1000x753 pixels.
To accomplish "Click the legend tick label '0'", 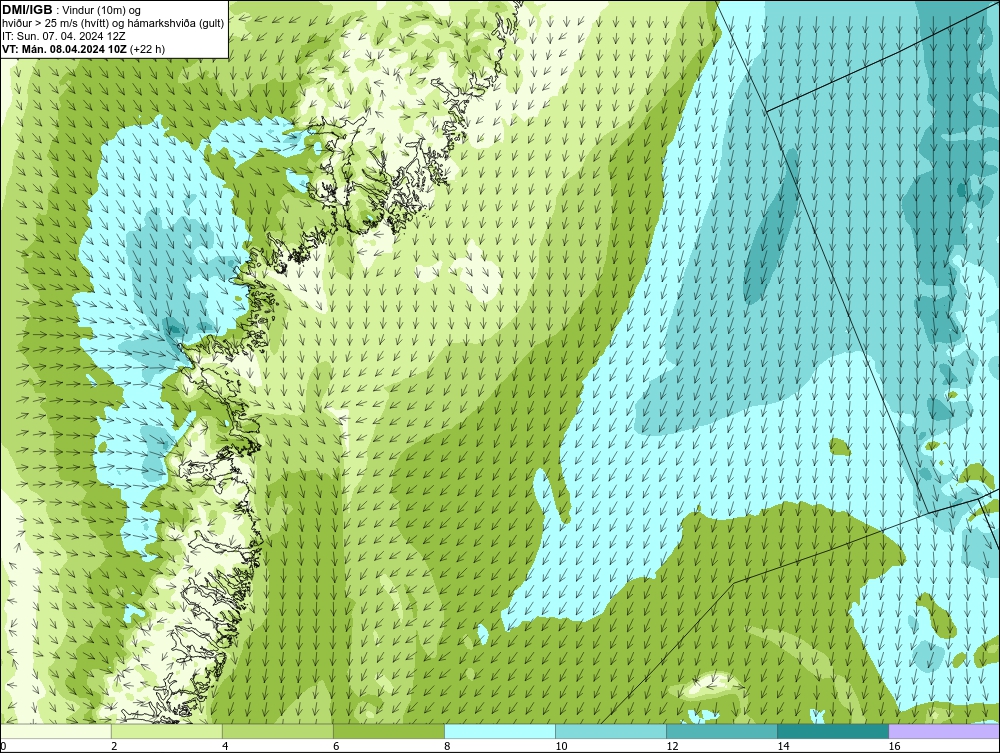I will (x=3, y=746).
